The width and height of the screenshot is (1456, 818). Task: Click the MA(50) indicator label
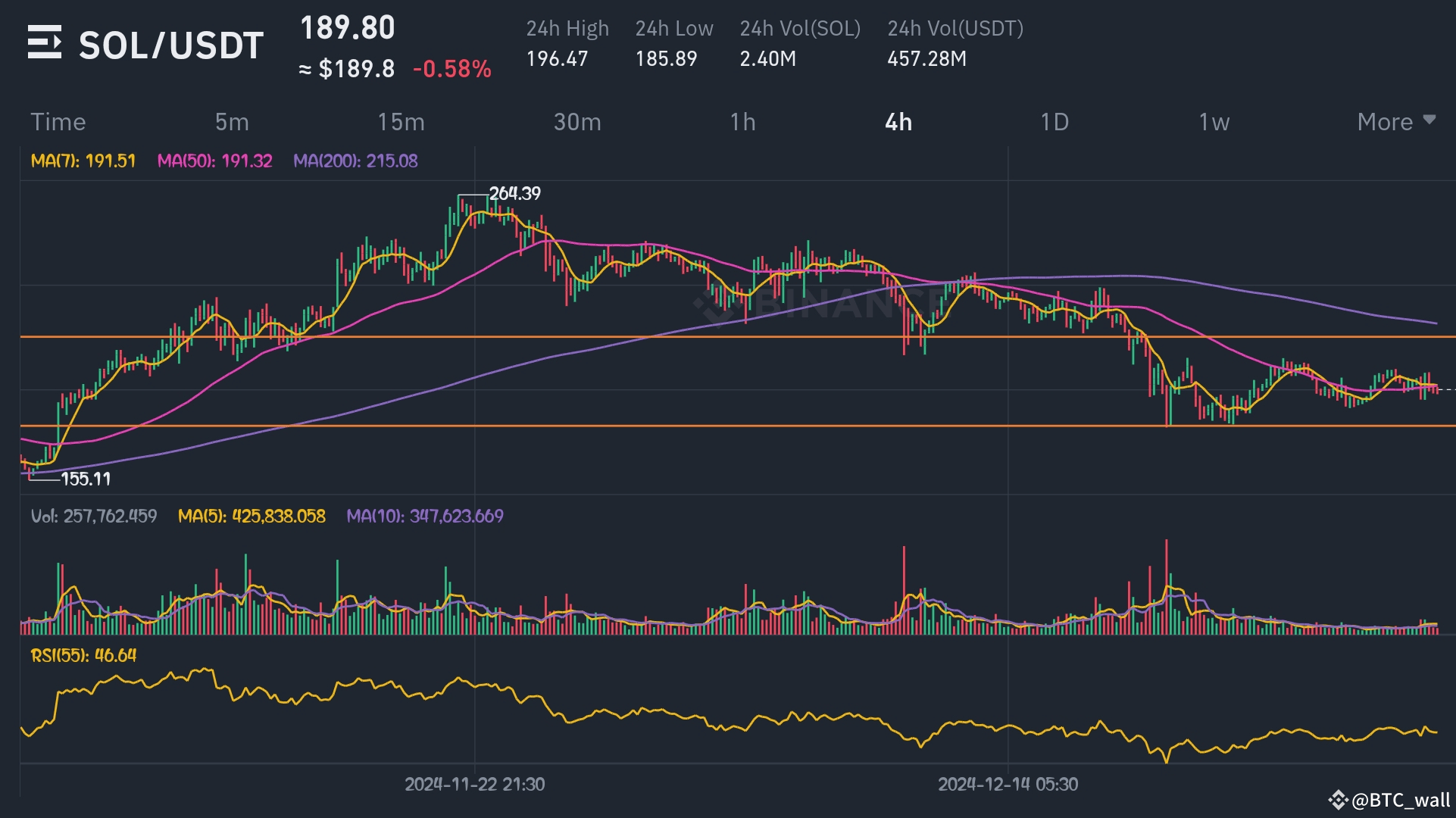[x=214, y=161]
